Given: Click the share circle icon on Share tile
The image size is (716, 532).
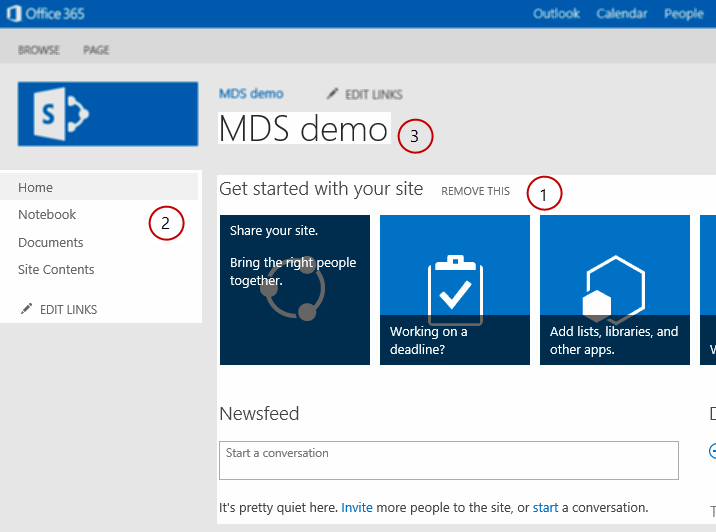Looking at the screenshot, I should [293, 287].
